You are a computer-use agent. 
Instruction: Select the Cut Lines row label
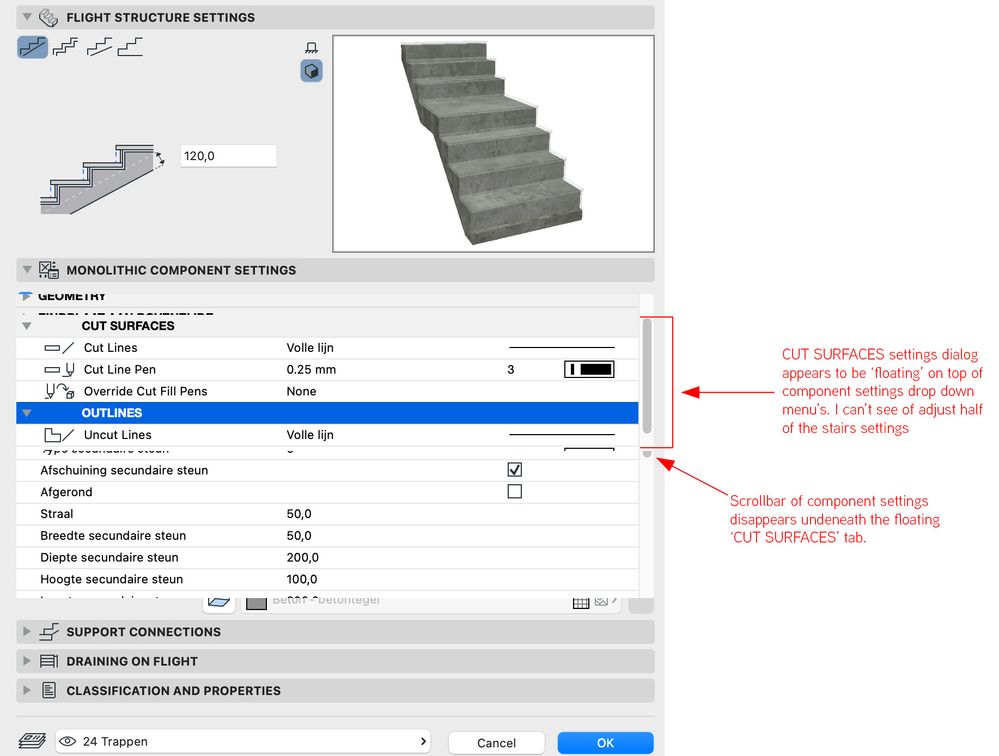(x=111, y=348)
